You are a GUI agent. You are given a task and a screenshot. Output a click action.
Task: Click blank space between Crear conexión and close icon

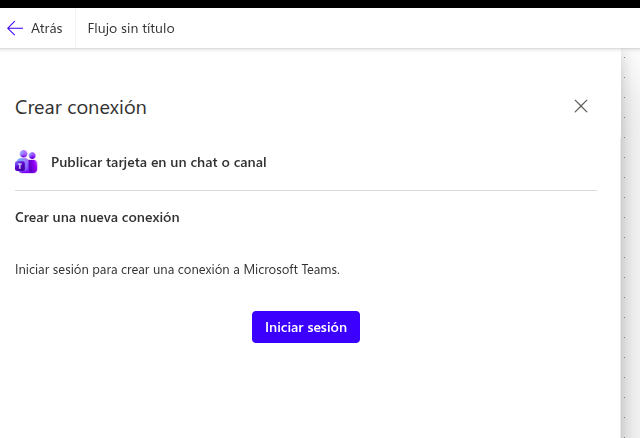pyautogui.click(x=360, y=108)
